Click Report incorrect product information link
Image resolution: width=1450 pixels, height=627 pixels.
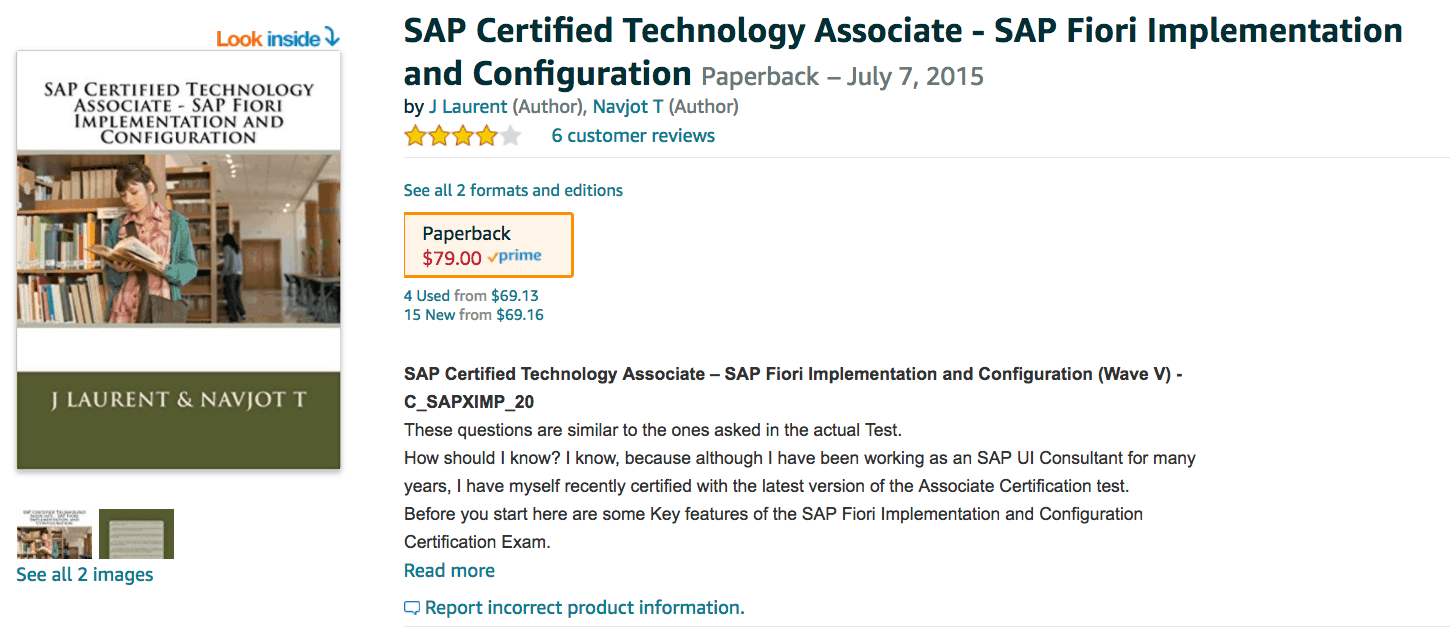tap(585, 608)
